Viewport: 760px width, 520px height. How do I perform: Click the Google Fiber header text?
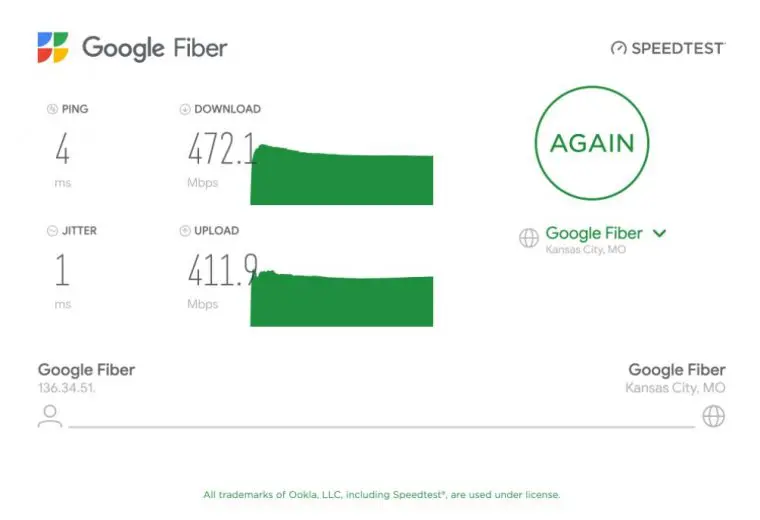155,48
